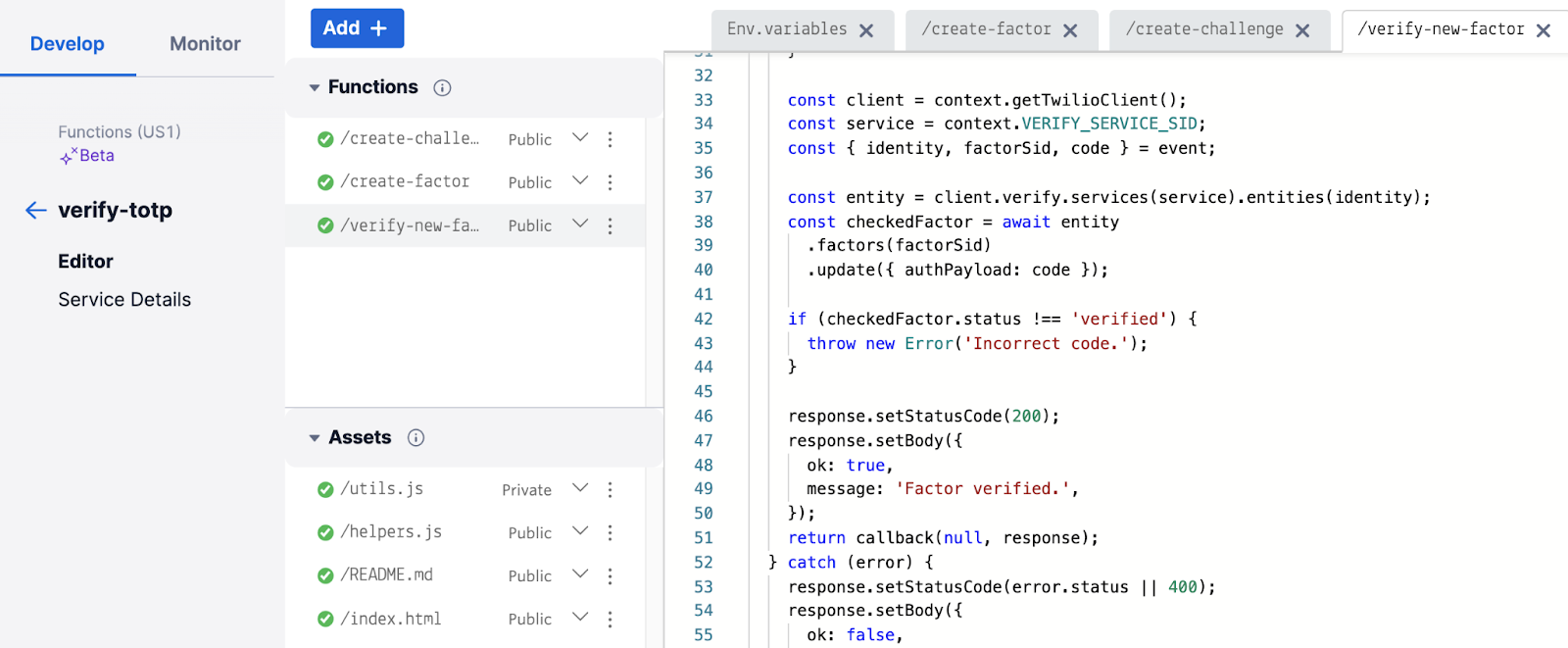Close the Env.variables tab
This screenshot has height=648, width=1568.
pyautogui.click(x=866, y=30)
